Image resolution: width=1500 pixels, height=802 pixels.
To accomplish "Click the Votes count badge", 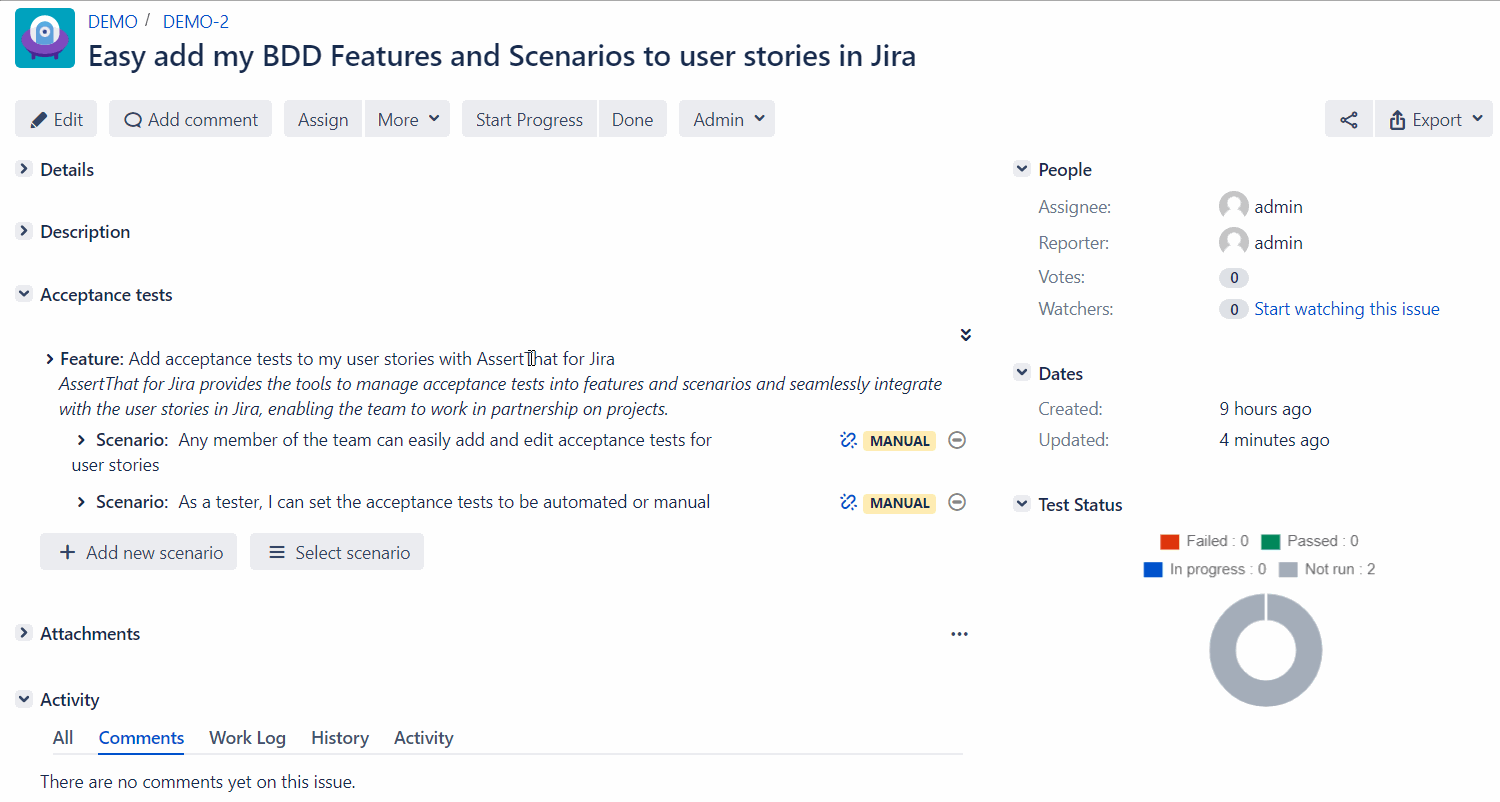I will tap(1234, 277).
